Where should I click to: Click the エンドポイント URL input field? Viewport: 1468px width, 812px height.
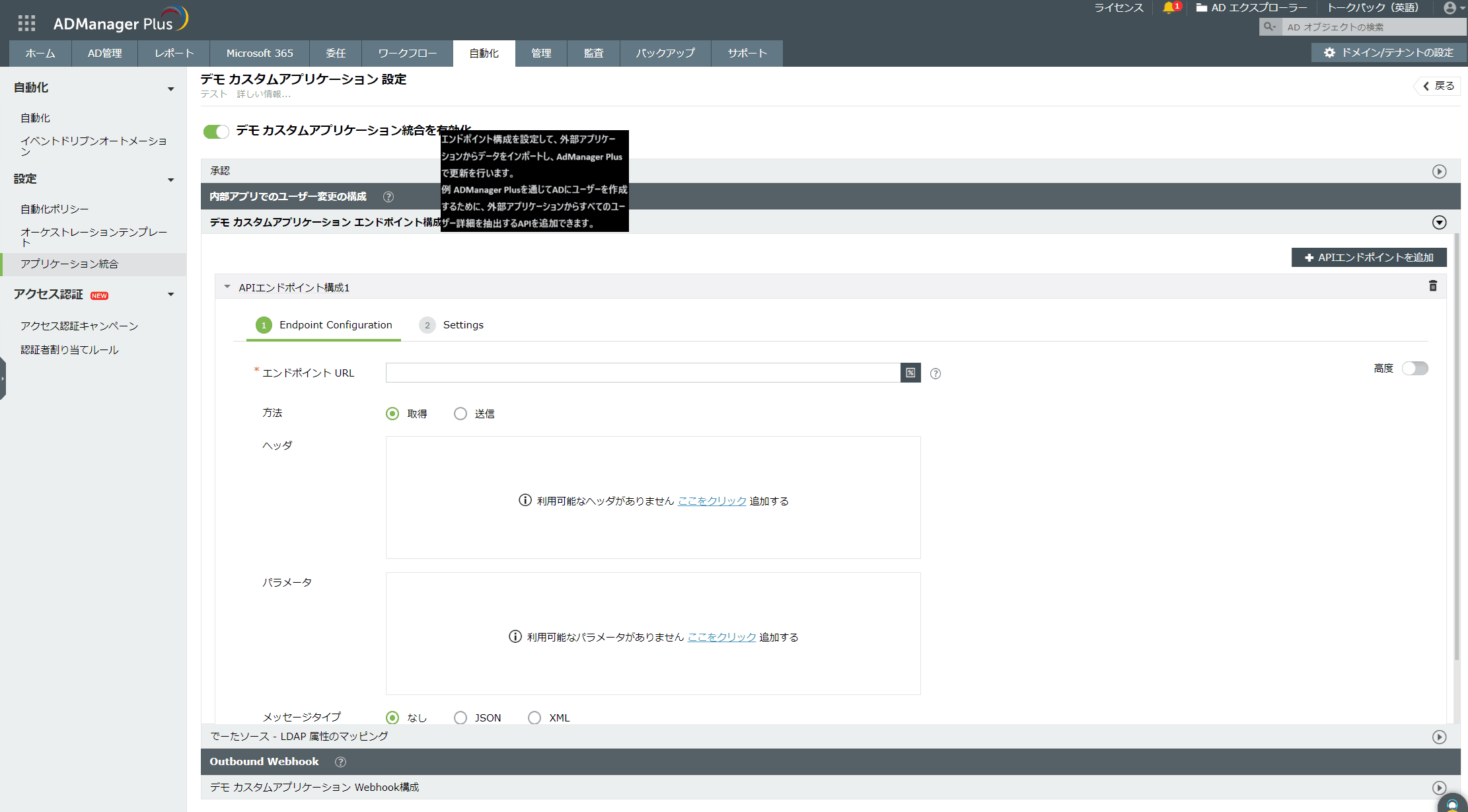point(642,373)
